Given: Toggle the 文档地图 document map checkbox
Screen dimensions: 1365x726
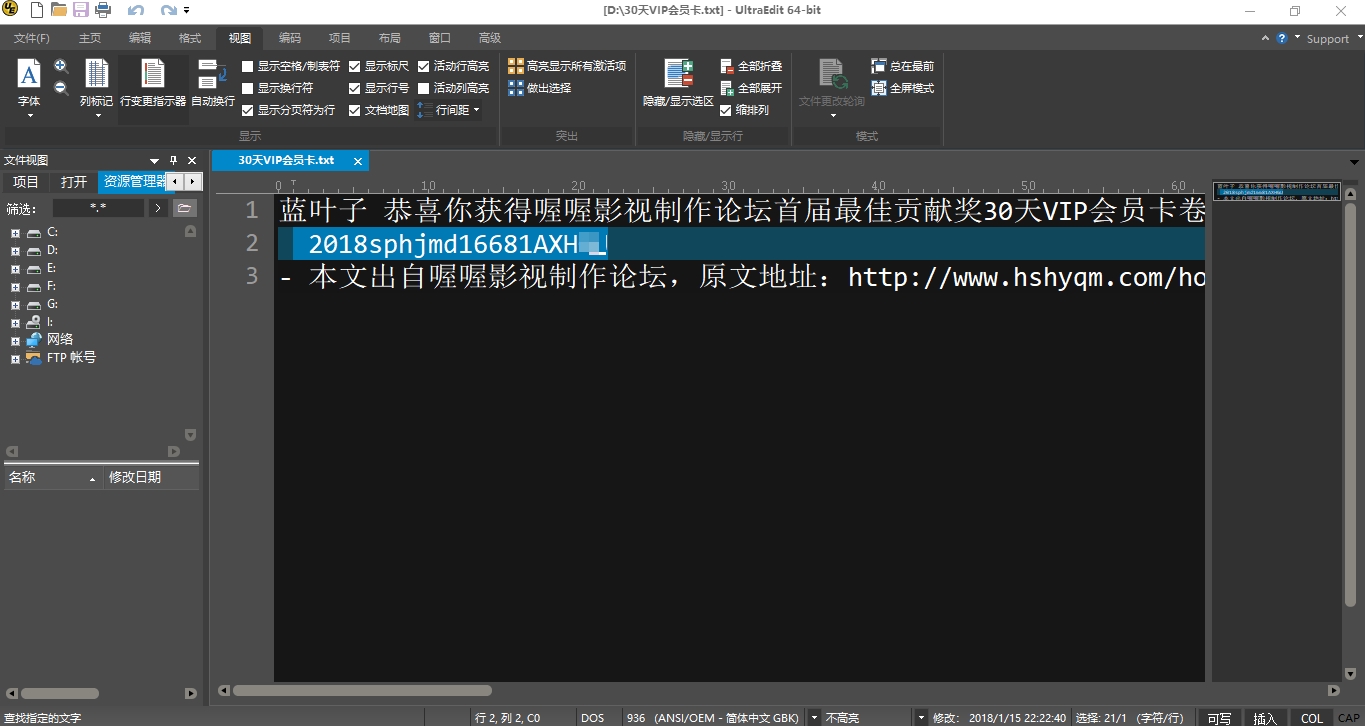Looking at the screenshot, I should pyautogui.click(x=355, y=110).
